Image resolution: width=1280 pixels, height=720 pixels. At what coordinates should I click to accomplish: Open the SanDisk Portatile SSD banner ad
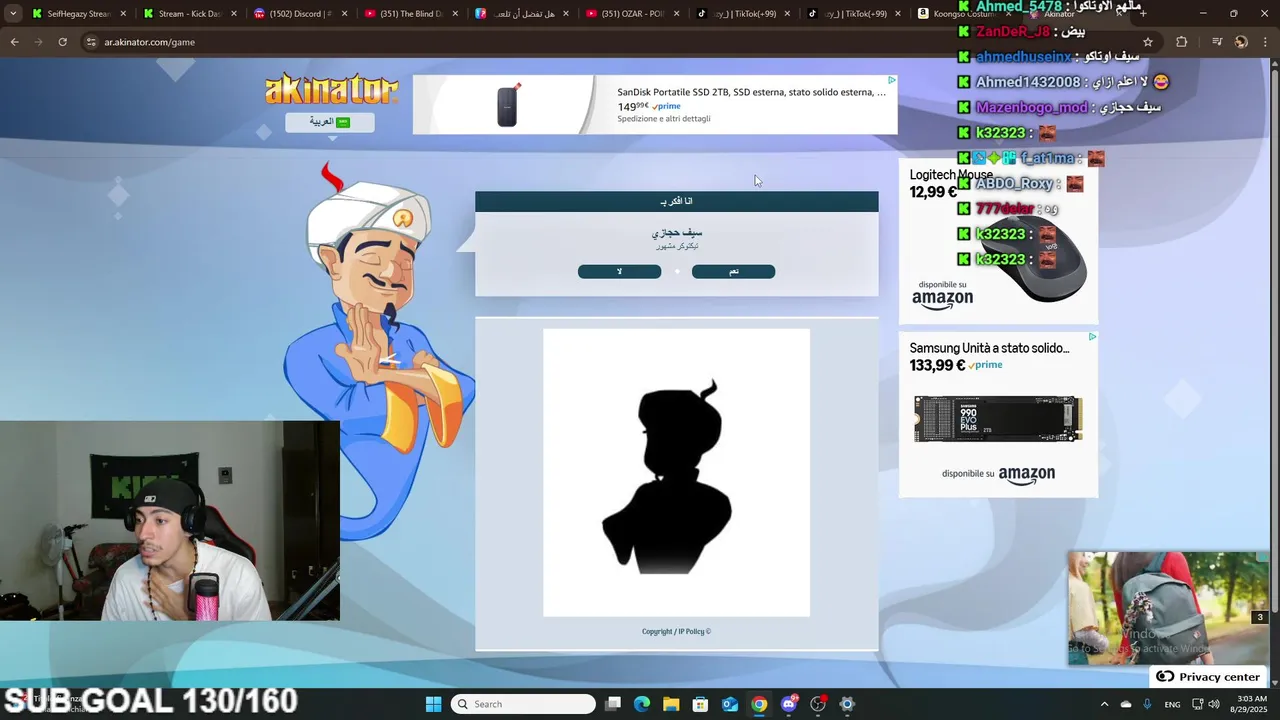655,104
